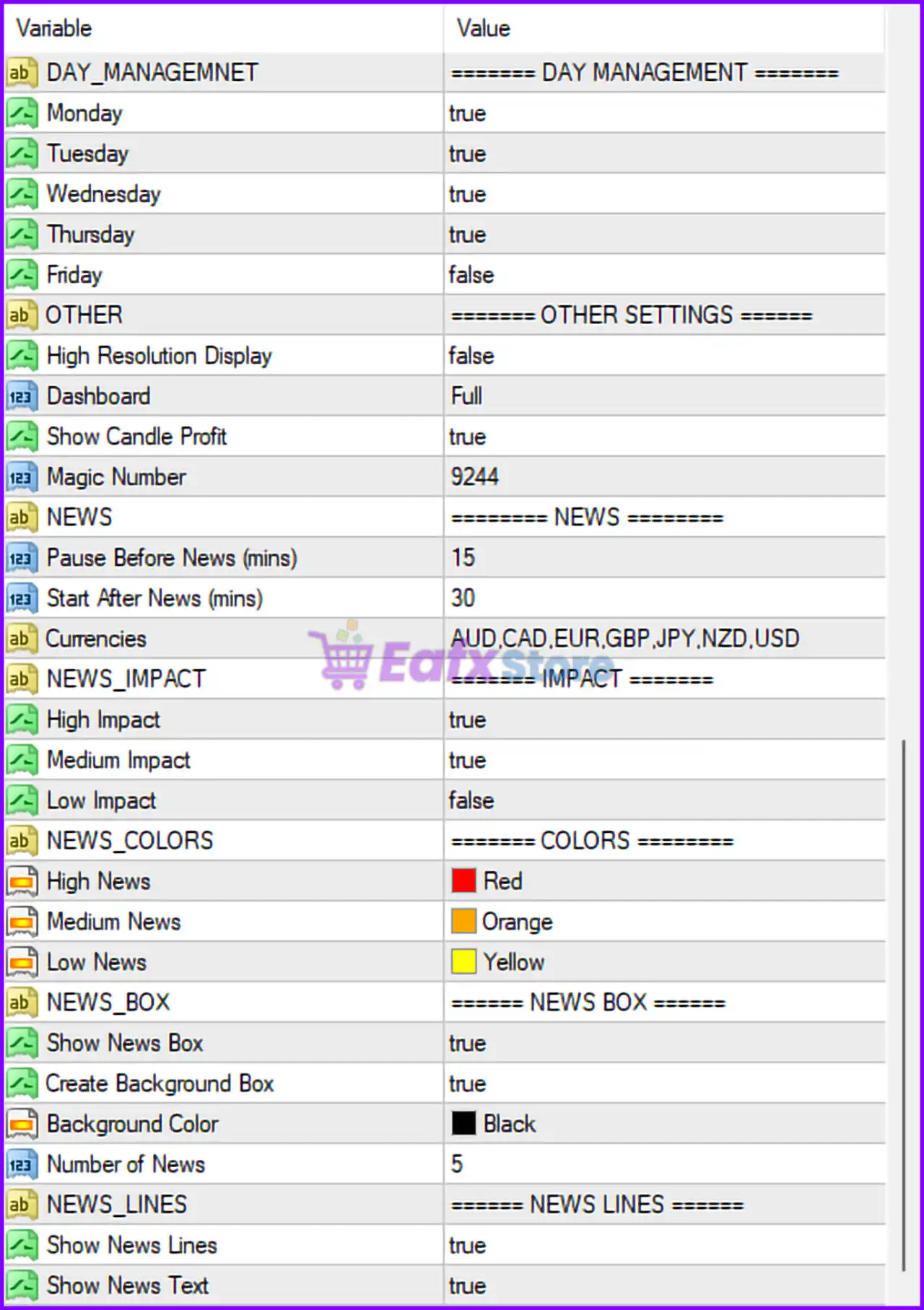Image resolution: width=924 pixels, height=1310 pixels.
Task: Click the integer icon beside Pause Before News
Action: (x=22, y=557)
